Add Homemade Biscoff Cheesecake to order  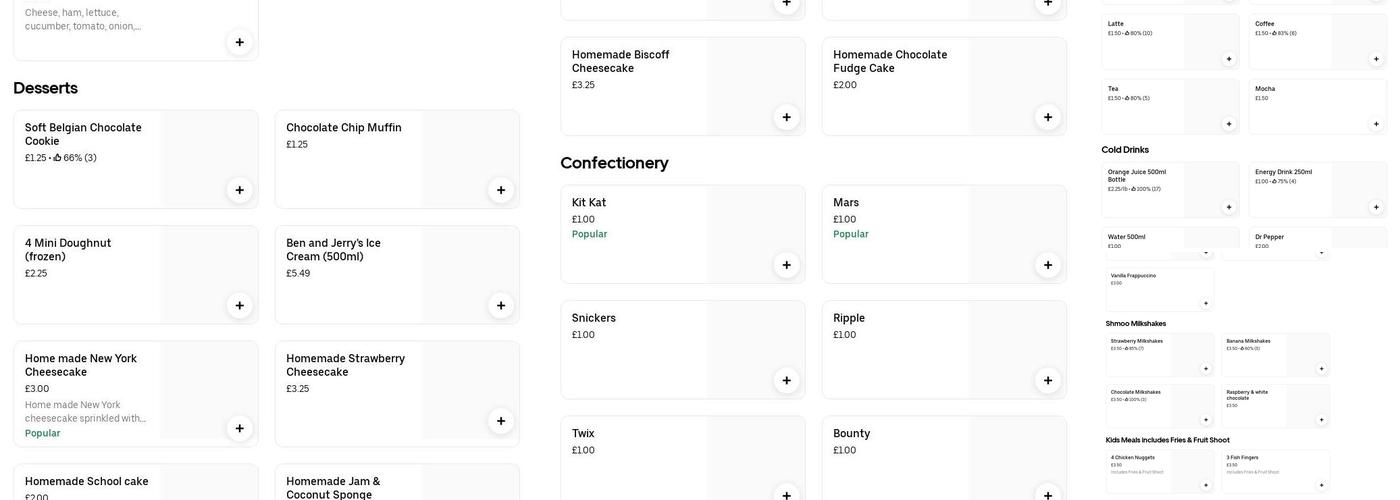click(x=786, y=117)
